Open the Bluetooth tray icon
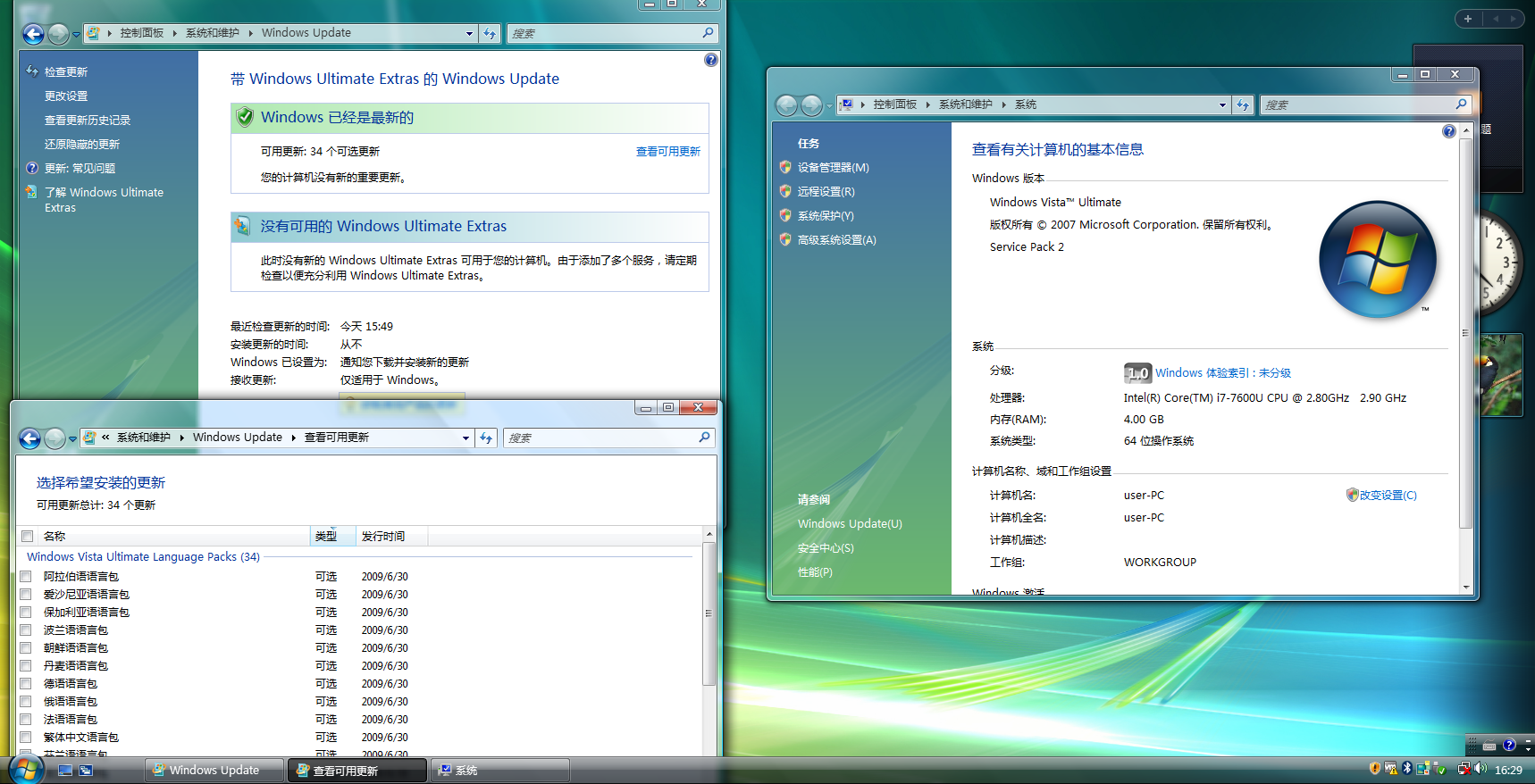 tap(1406, 768)
